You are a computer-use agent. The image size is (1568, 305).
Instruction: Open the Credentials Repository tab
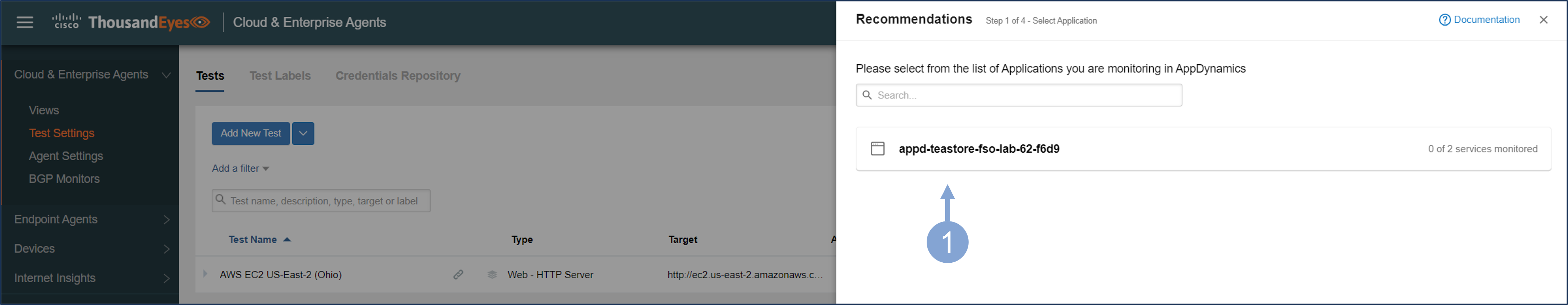(397, 76)
